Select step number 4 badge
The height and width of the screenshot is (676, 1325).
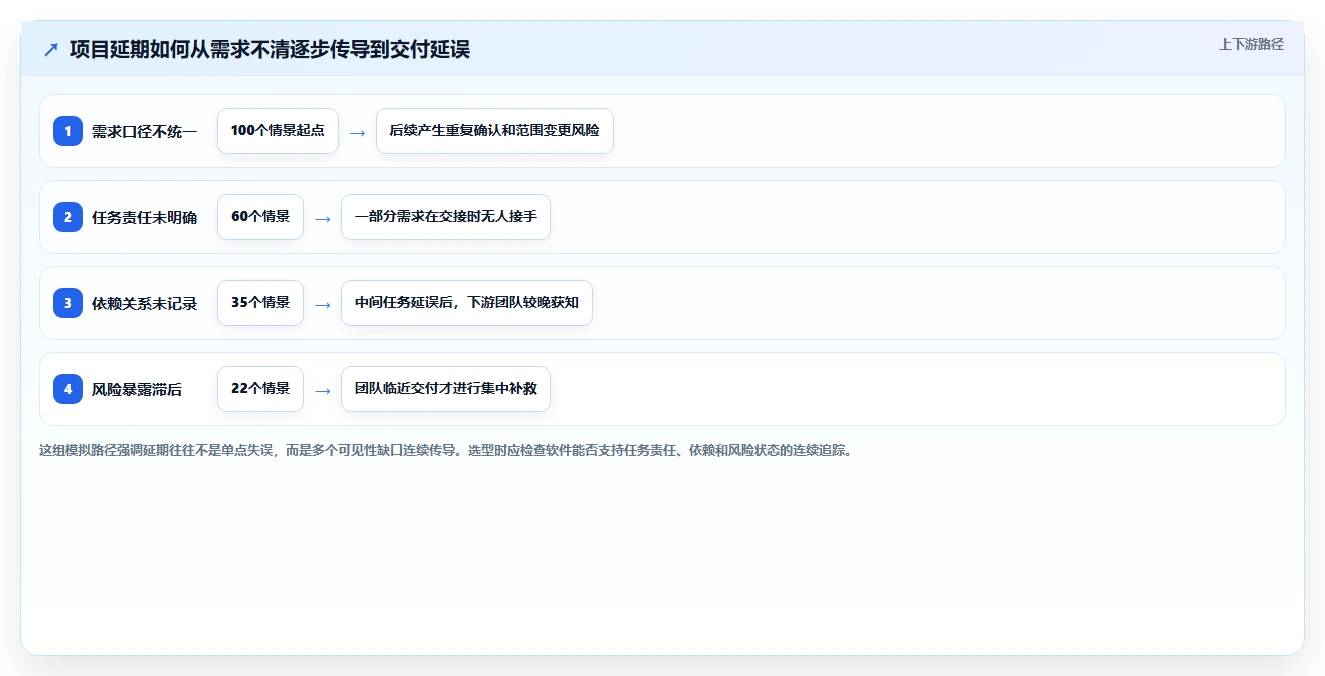pos(68,389)
